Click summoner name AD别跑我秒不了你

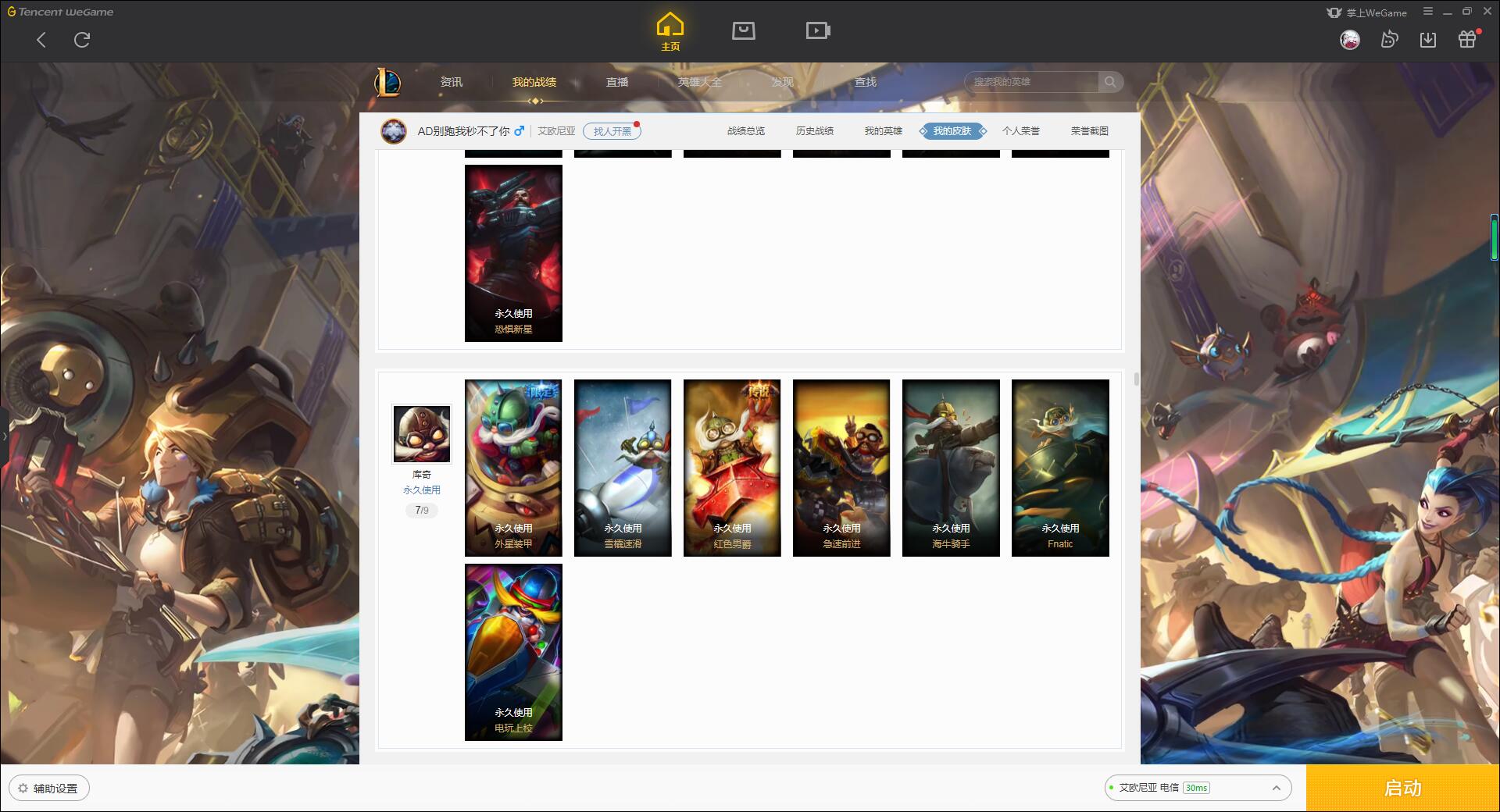(x=463, y=131)
